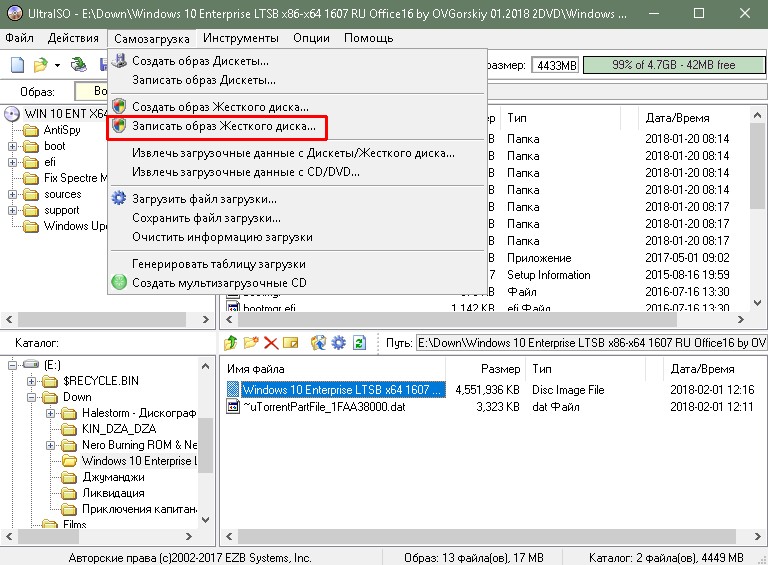Open the Файл menu
The width and height of the screenshot is (768, 565).
(x=19, y=38)
